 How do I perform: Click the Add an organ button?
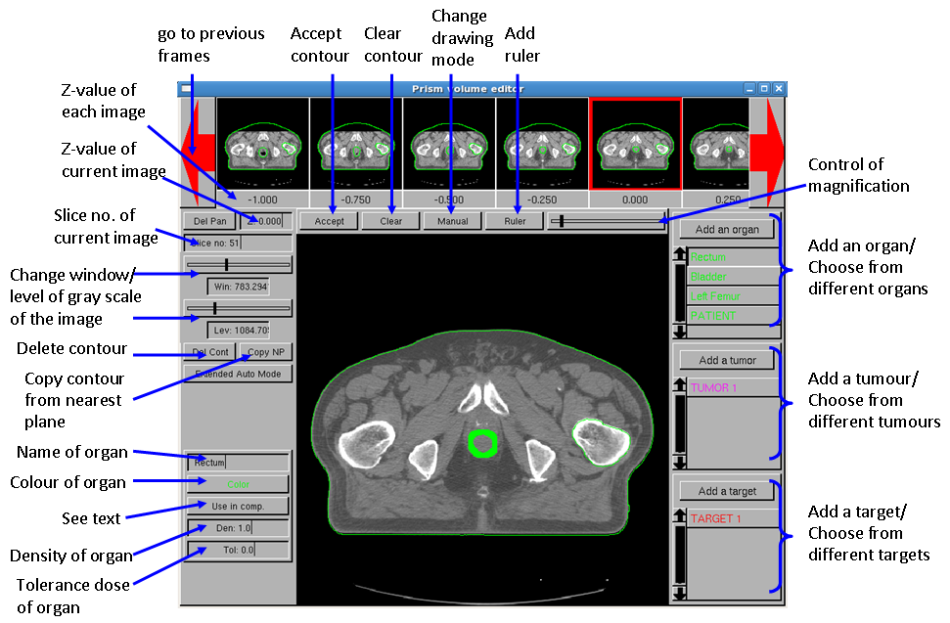tap(727, 229)
